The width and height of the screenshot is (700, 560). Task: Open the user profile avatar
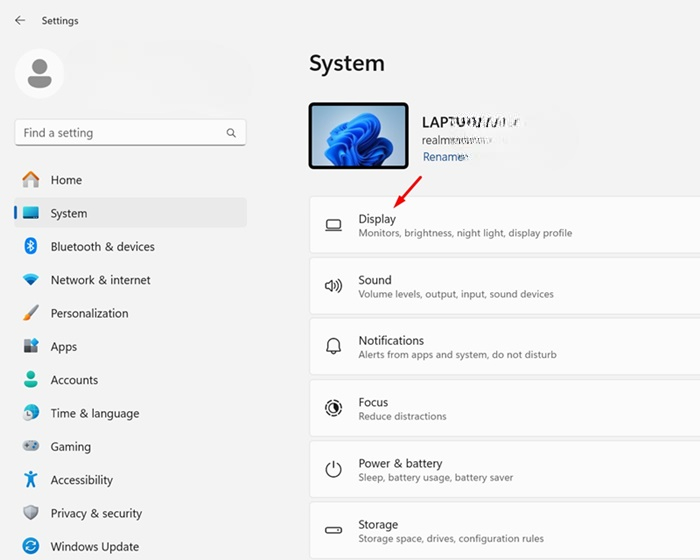[40, 74]
